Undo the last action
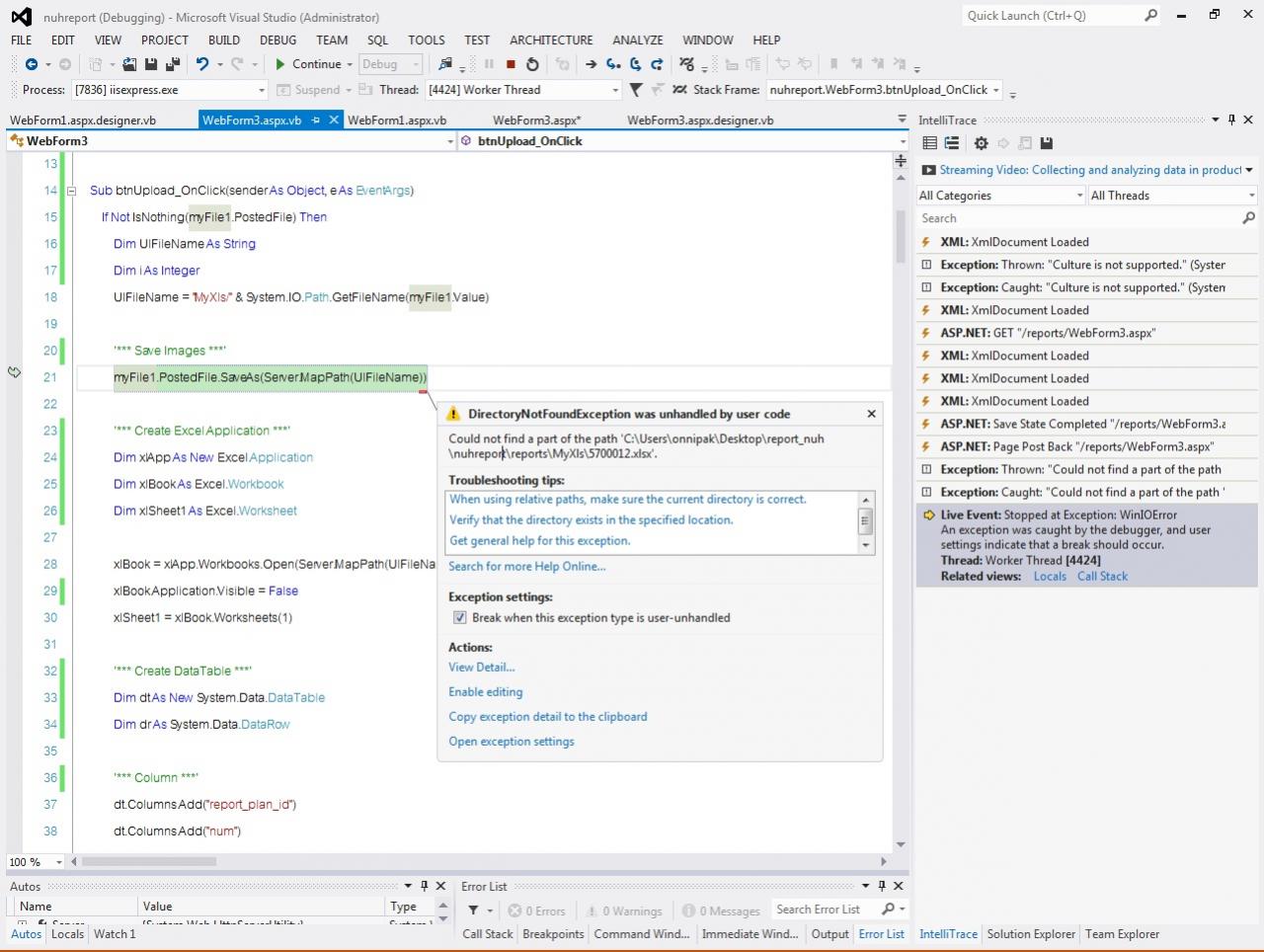This screenshot has width=1264, height=952. point(202,64)
